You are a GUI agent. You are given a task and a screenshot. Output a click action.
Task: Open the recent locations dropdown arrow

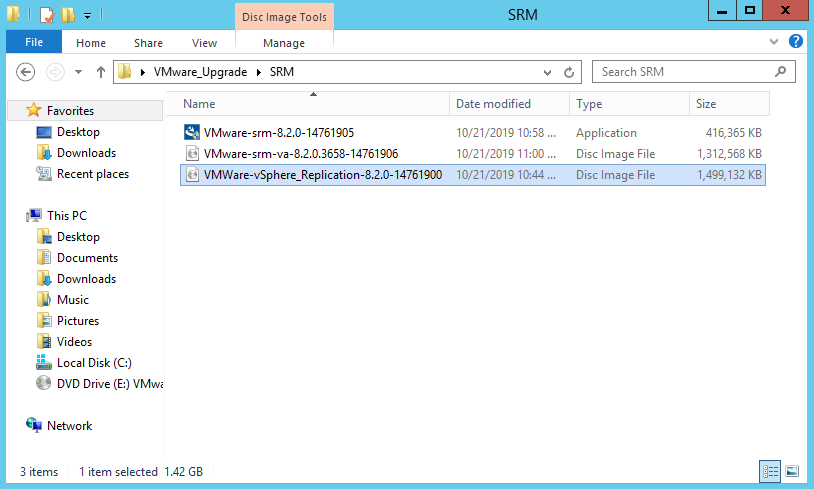[x=78, y=72]
